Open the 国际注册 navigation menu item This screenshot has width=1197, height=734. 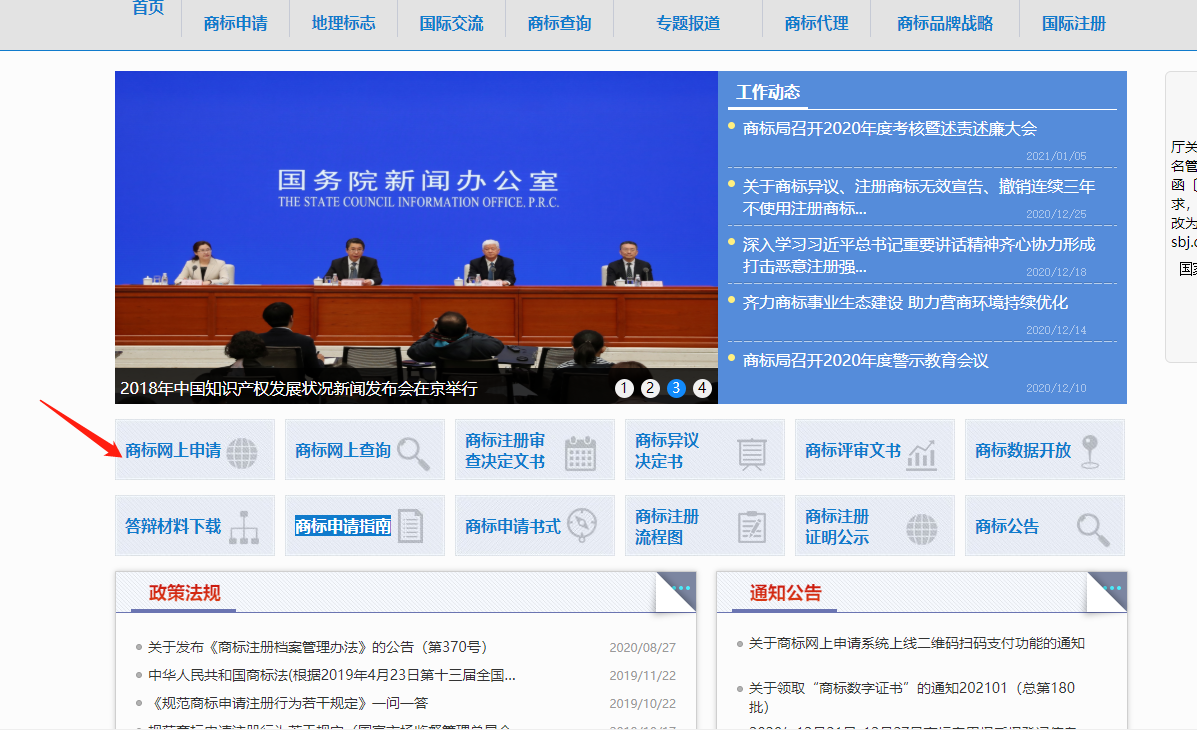pos(1073,23)
